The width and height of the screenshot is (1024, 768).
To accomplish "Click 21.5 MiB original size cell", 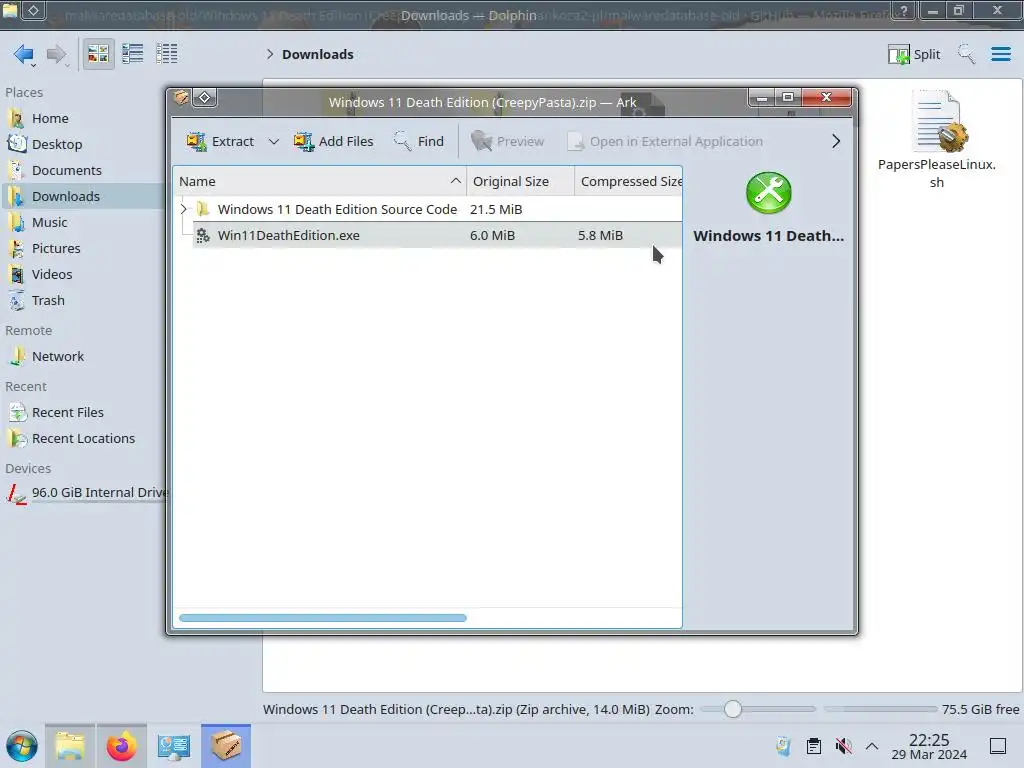I will pos(496,210).
